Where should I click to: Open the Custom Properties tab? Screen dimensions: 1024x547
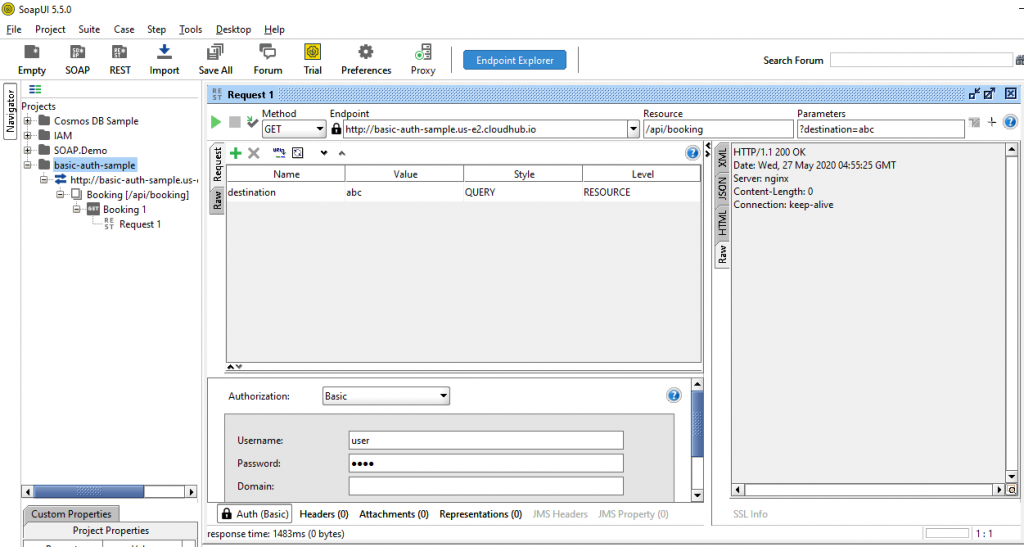71,514
